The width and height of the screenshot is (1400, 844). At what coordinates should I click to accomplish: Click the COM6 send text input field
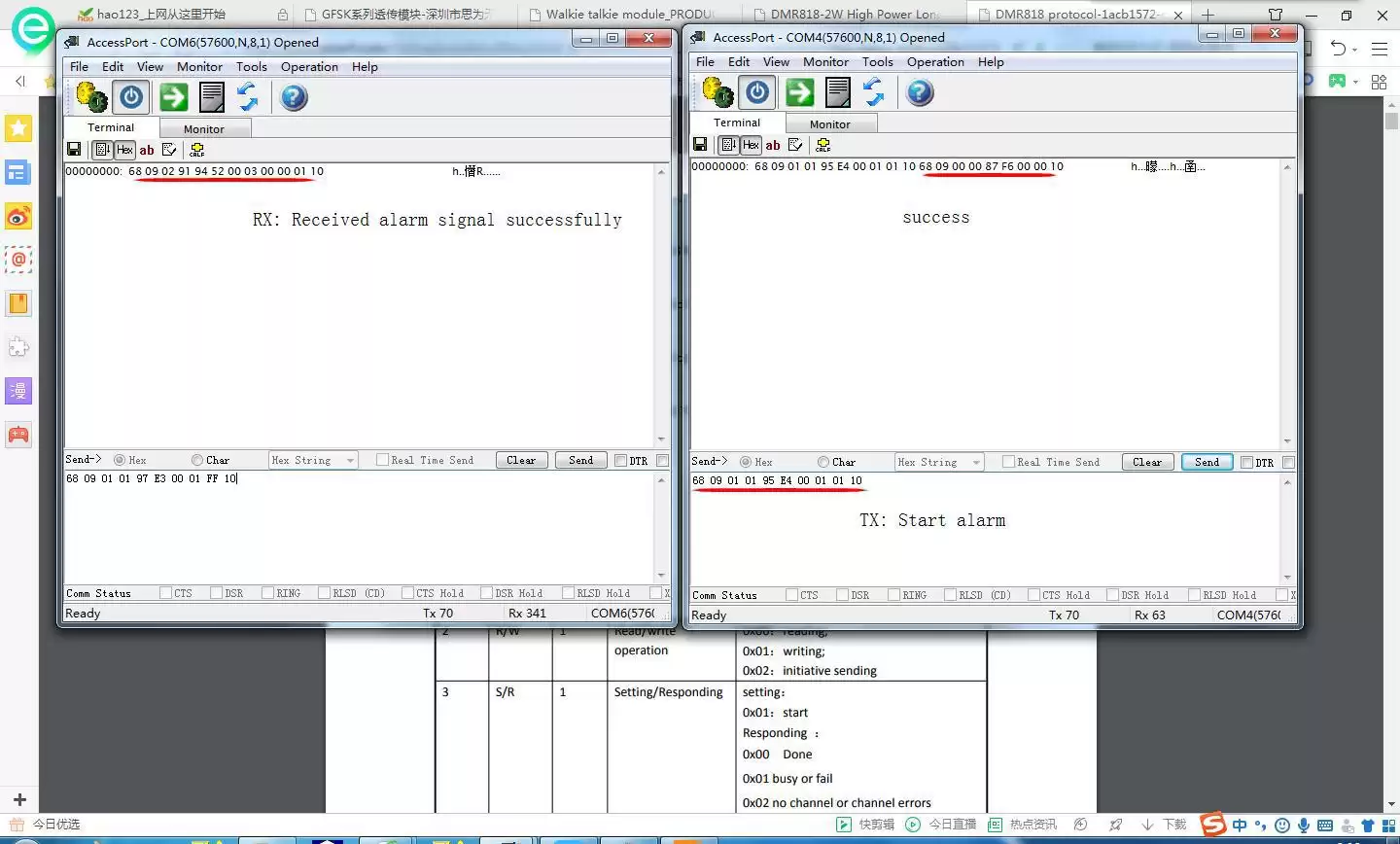click(360, 525)
